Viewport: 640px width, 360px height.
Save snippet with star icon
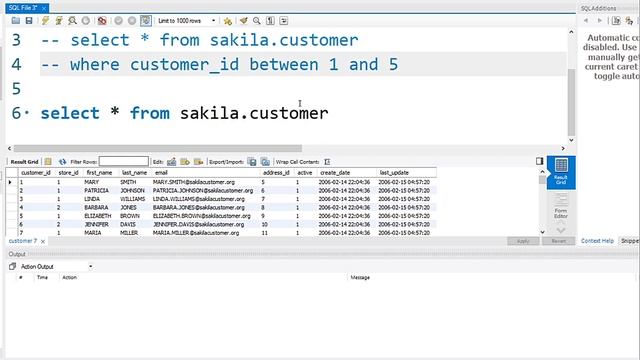[228, 20]
